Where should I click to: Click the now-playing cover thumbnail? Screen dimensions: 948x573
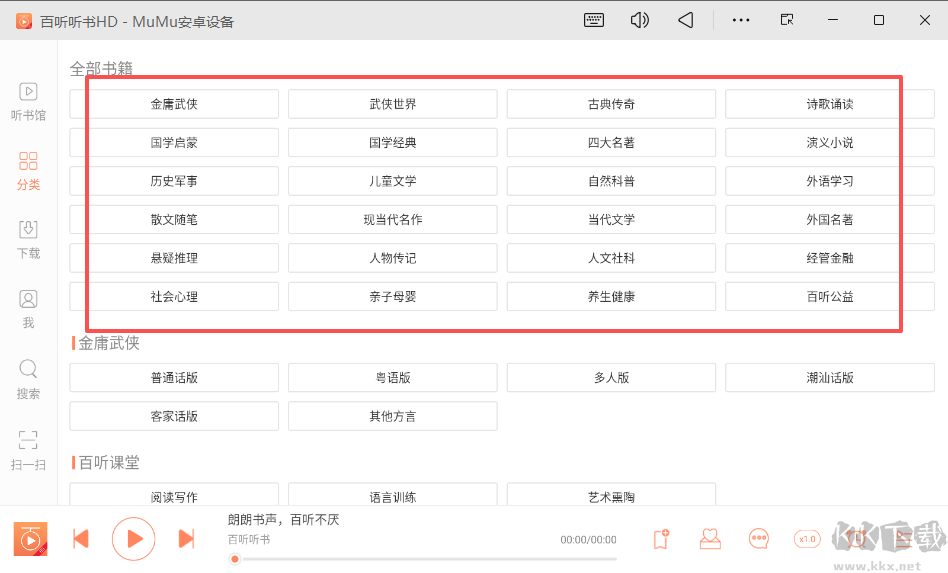click(30, 539)
